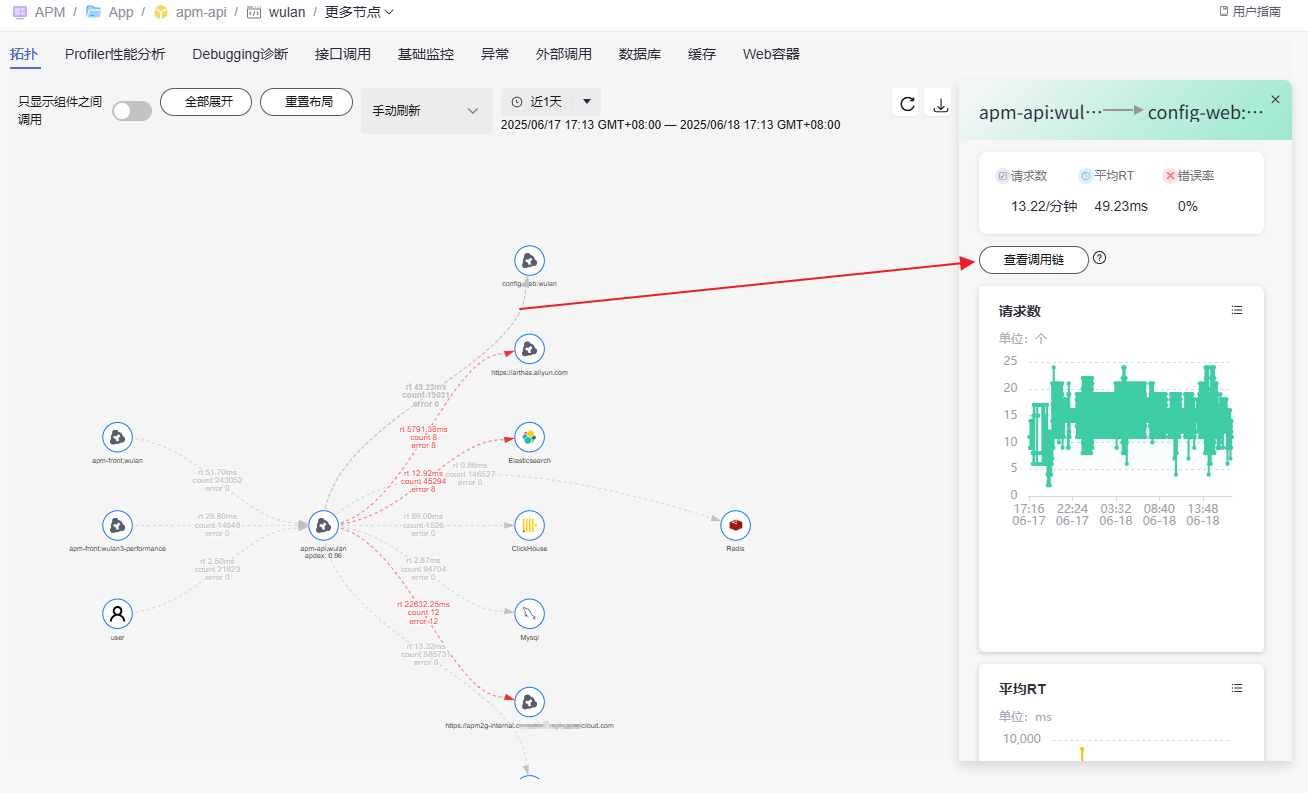1308x793 pixels.
Task: Click the 0% error rate value
Action: pos(1188,206)
